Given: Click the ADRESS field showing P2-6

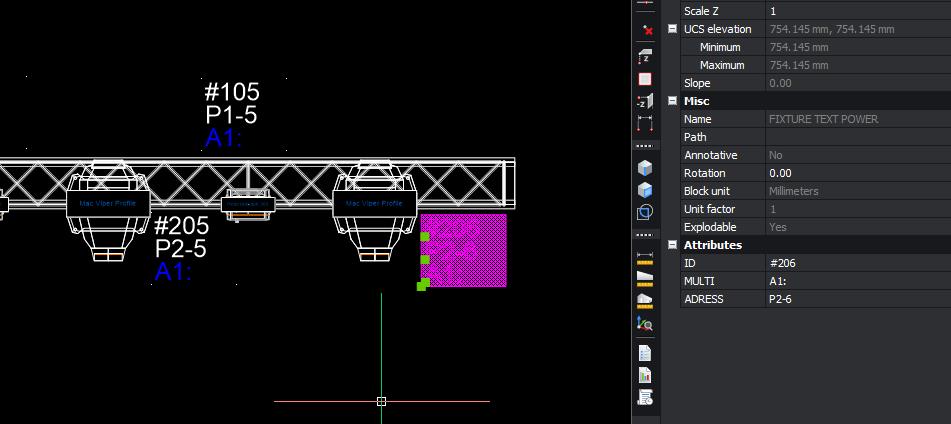Looking at the screenshot, I should [x=856, y=299].
